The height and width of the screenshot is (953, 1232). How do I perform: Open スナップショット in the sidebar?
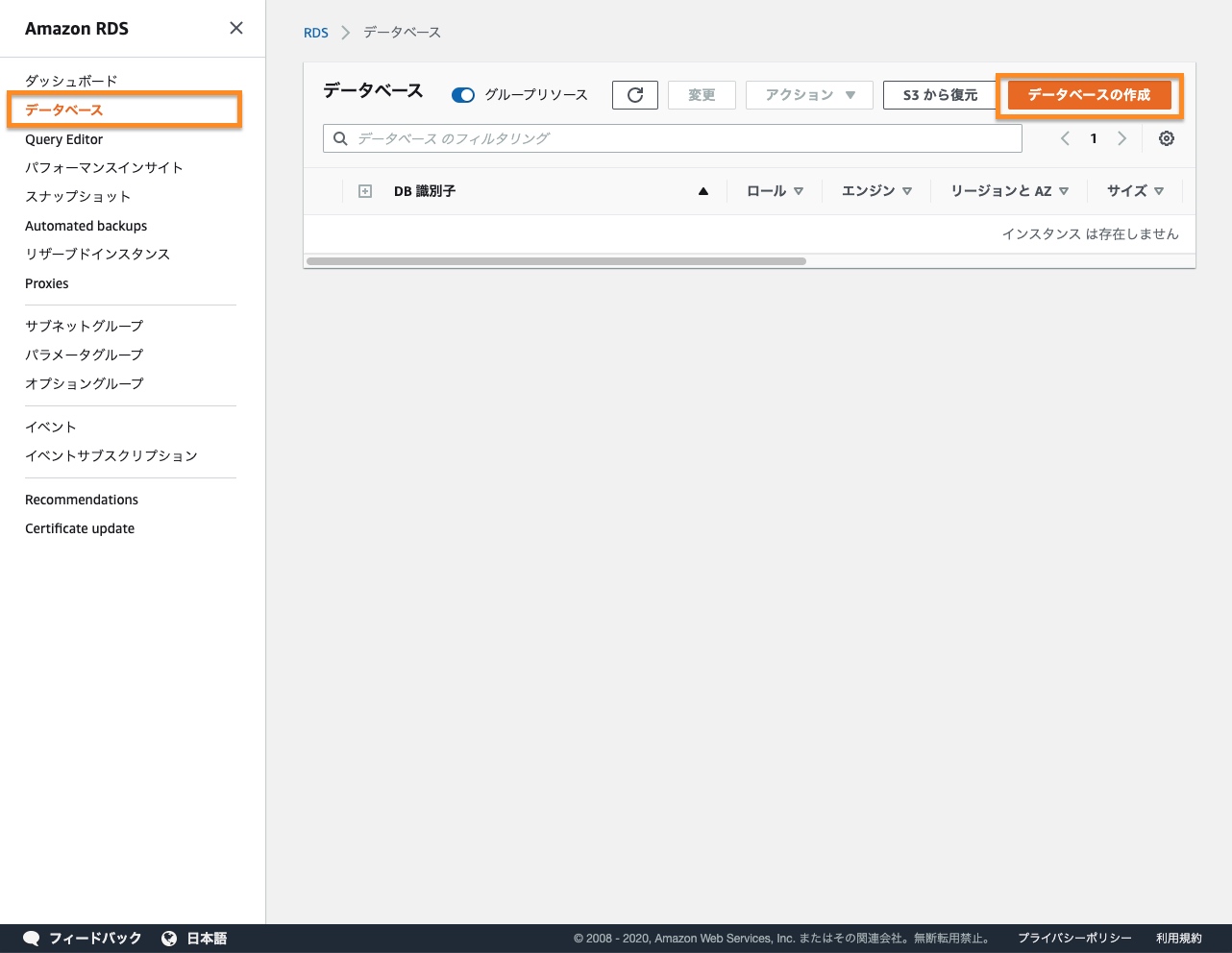tap(78, 196)
